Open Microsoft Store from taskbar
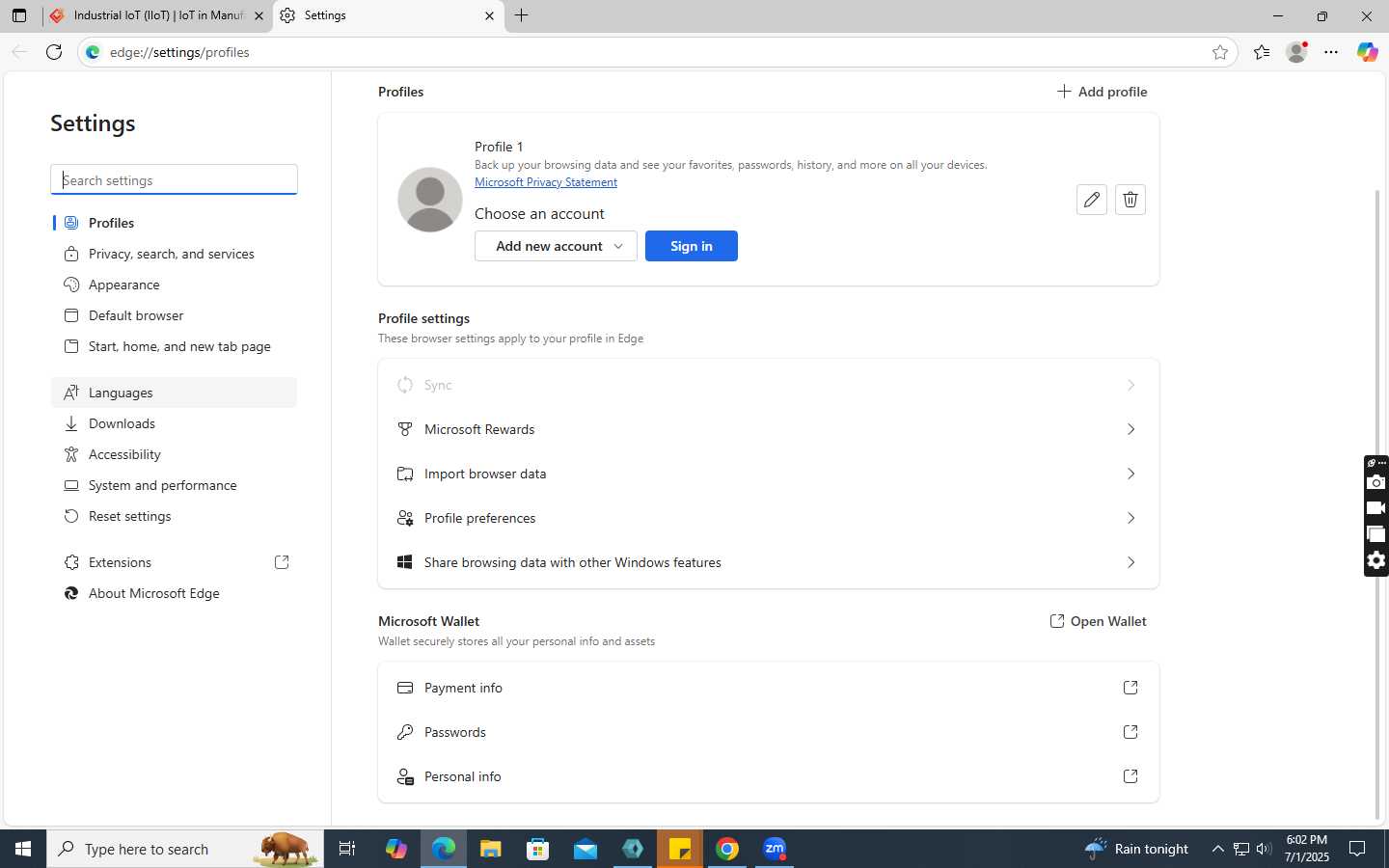This screenshot has width=1389, height=868. 538,849
